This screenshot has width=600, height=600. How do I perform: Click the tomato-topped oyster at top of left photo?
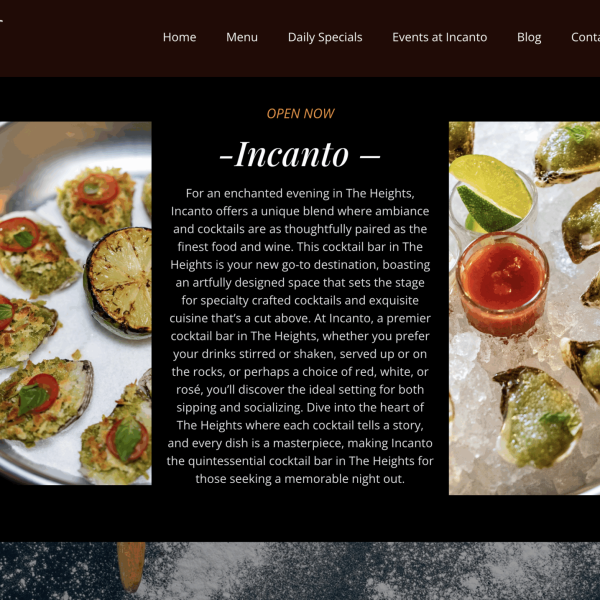(x=96, y=203)
